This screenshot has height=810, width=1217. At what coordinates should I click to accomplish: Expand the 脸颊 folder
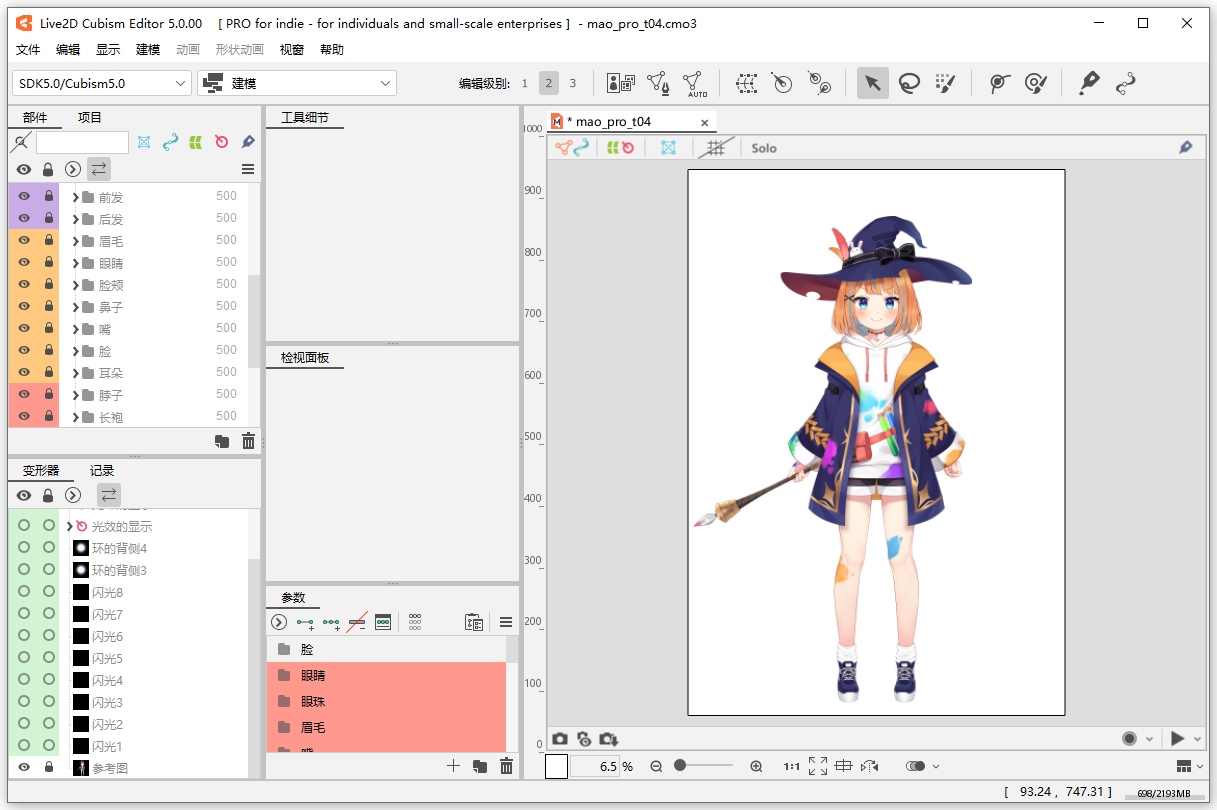pyautogui.click(x=75, y=285)
